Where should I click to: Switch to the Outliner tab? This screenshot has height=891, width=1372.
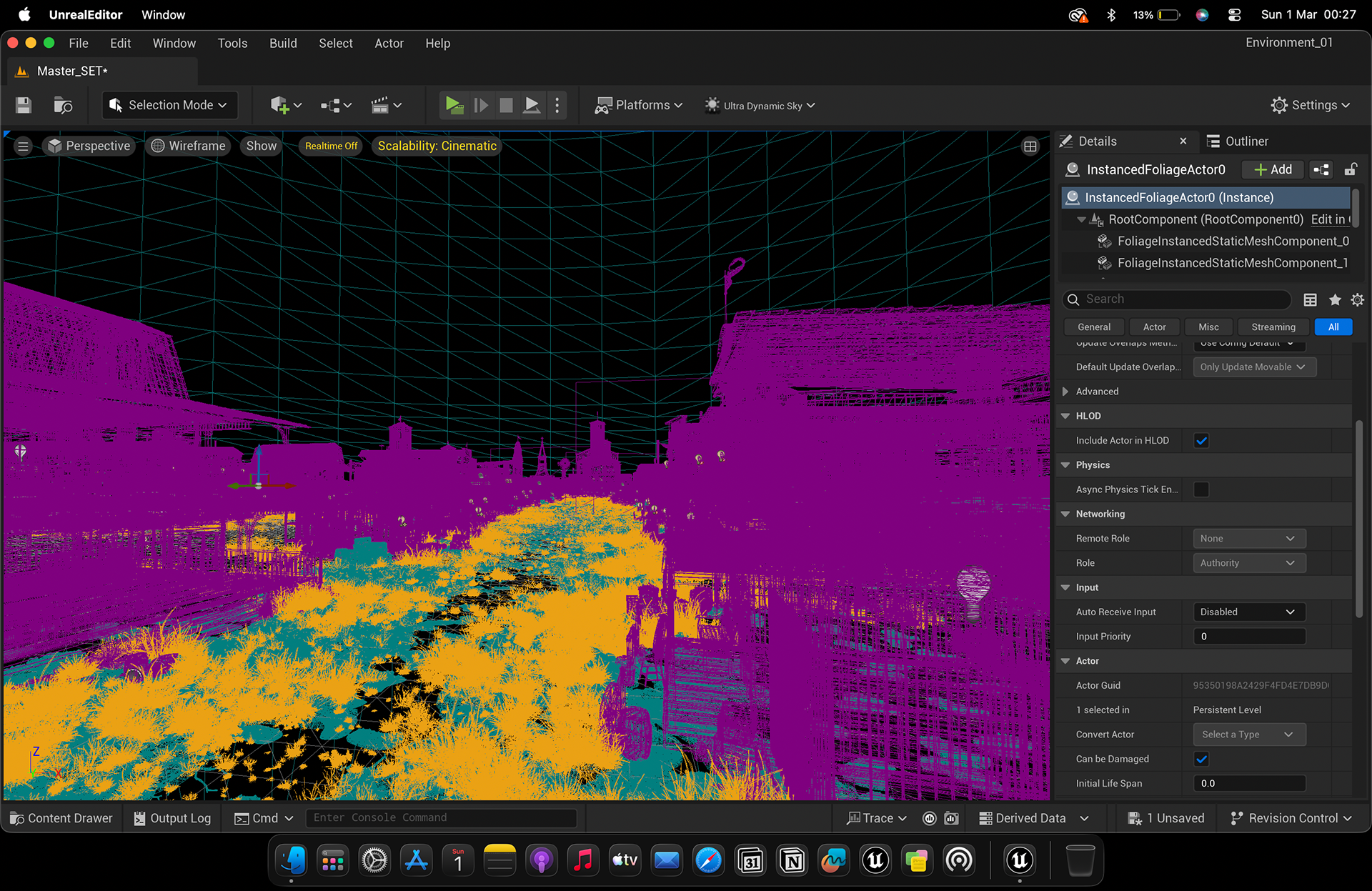[x=1238, y=141]
